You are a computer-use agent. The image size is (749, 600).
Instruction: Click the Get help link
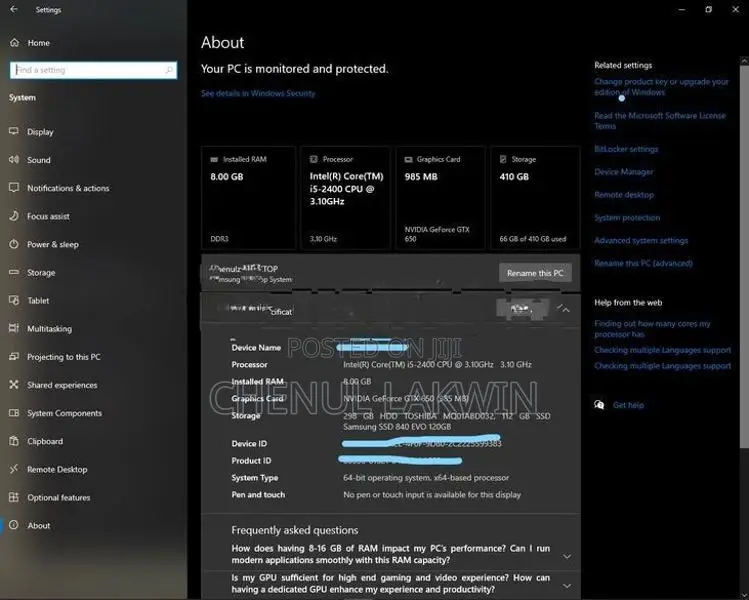pyautogui.click(x=628, y=405)
